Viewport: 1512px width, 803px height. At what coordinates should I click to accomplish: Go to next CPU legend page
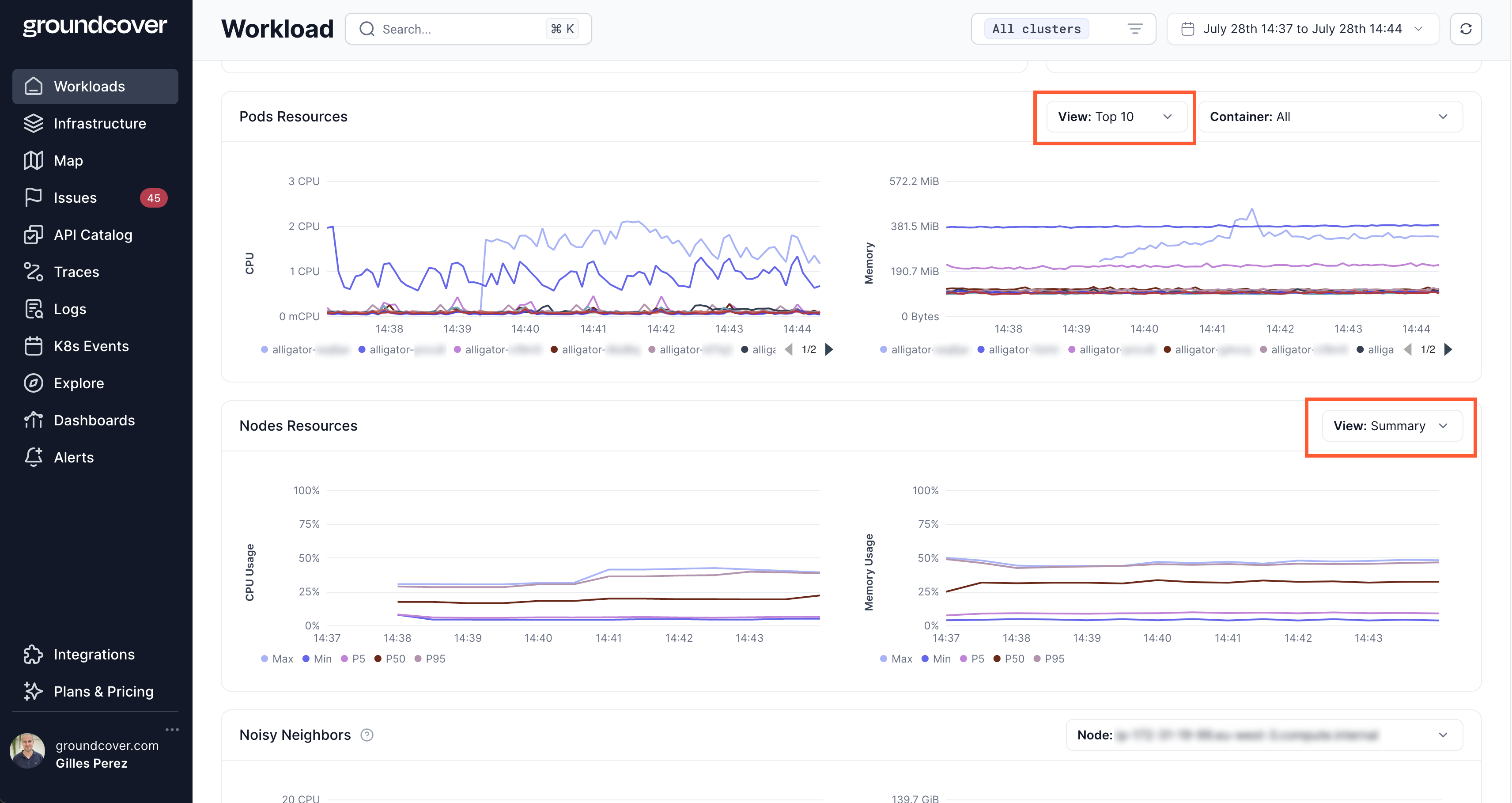[x=829, y=349]
